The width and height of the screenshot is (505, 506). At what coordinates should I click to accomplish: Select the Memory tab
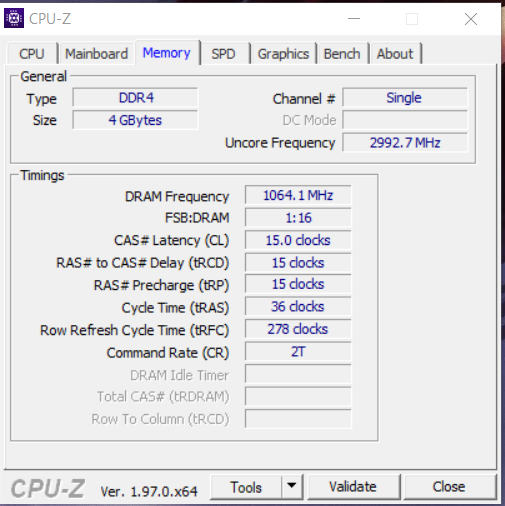click(167, 53)
